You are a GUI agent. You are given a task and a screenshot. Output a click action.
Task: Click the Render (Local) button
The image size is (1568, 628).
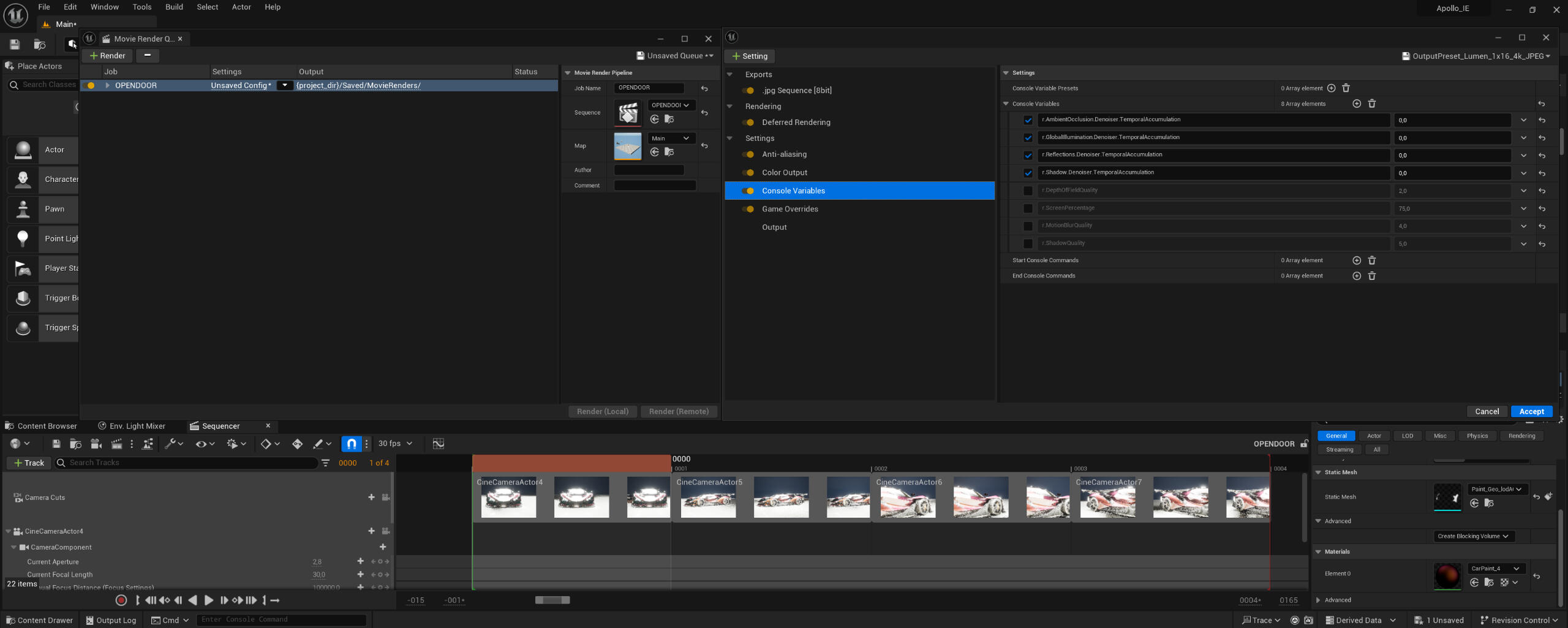pyautogui.click(x=602, y=412)
